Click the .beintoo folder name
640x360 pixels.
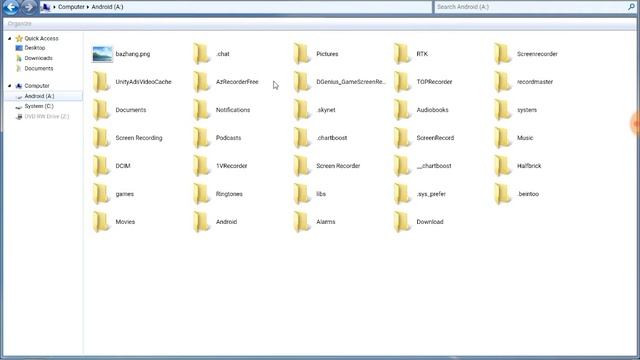[x=528, y=194]
